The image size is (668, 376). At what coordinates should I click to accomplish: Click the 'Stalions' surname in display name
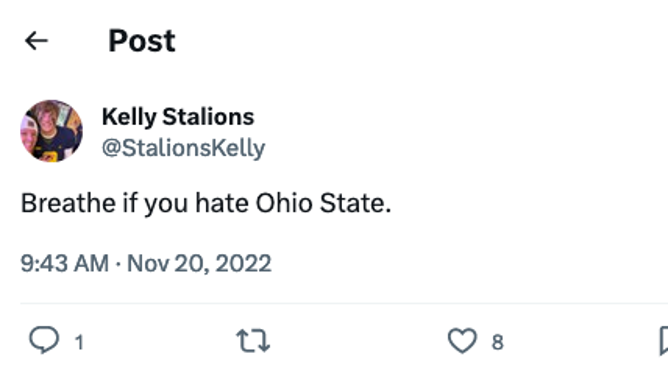point(208,117)
